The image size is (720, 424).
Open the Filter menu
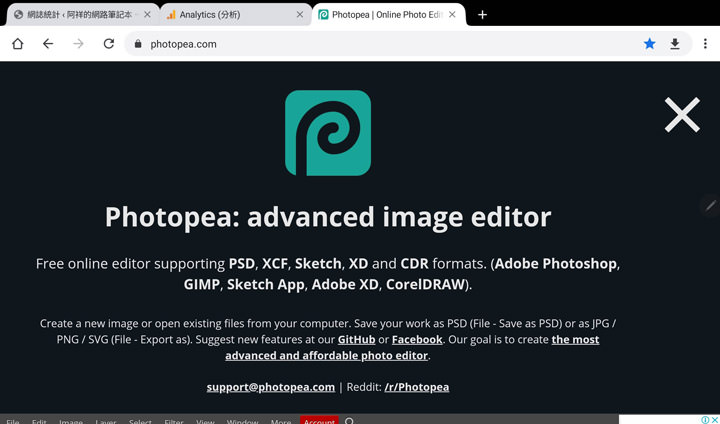point(174,421)
